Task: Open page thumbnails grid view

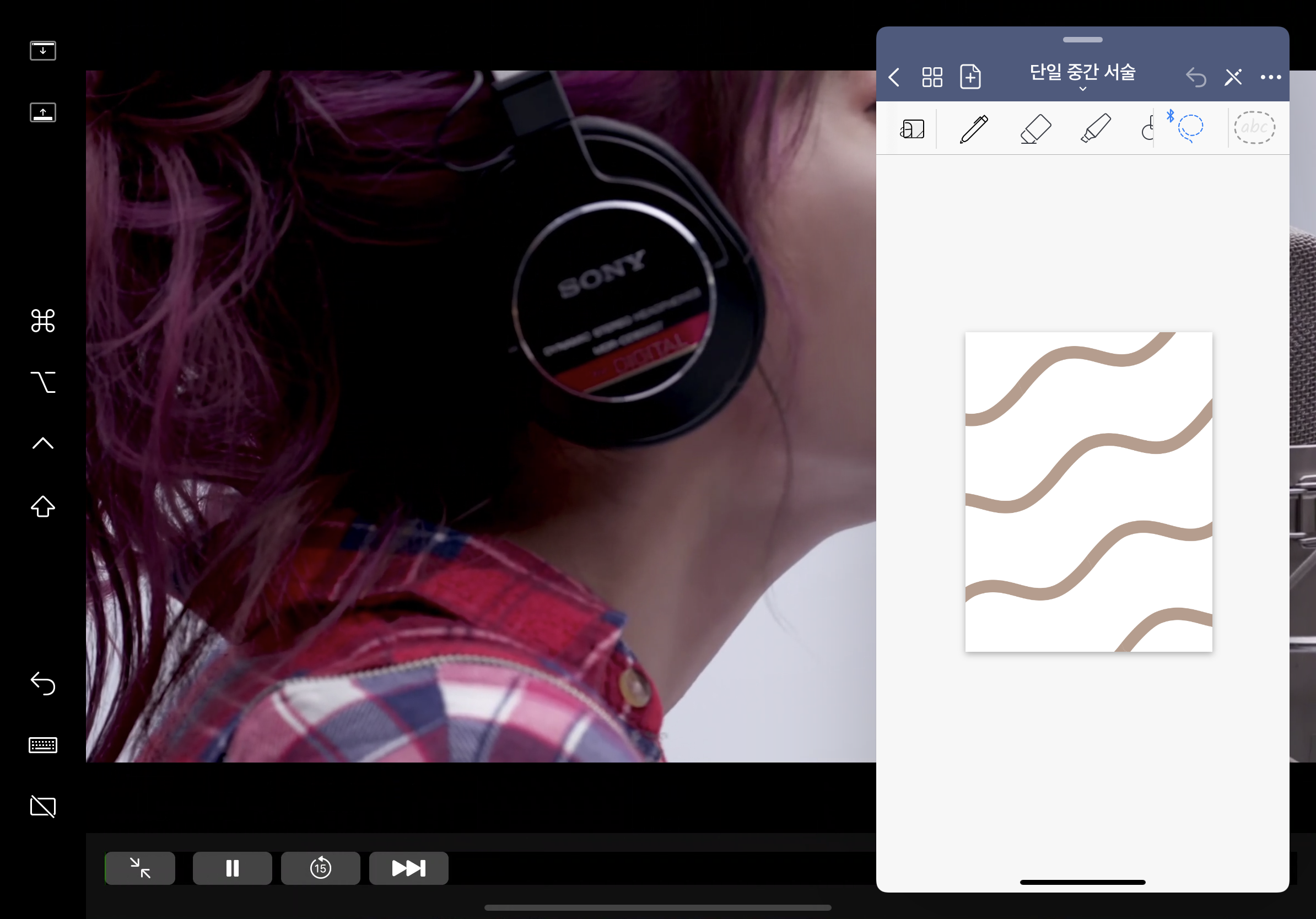Action: 932,77
